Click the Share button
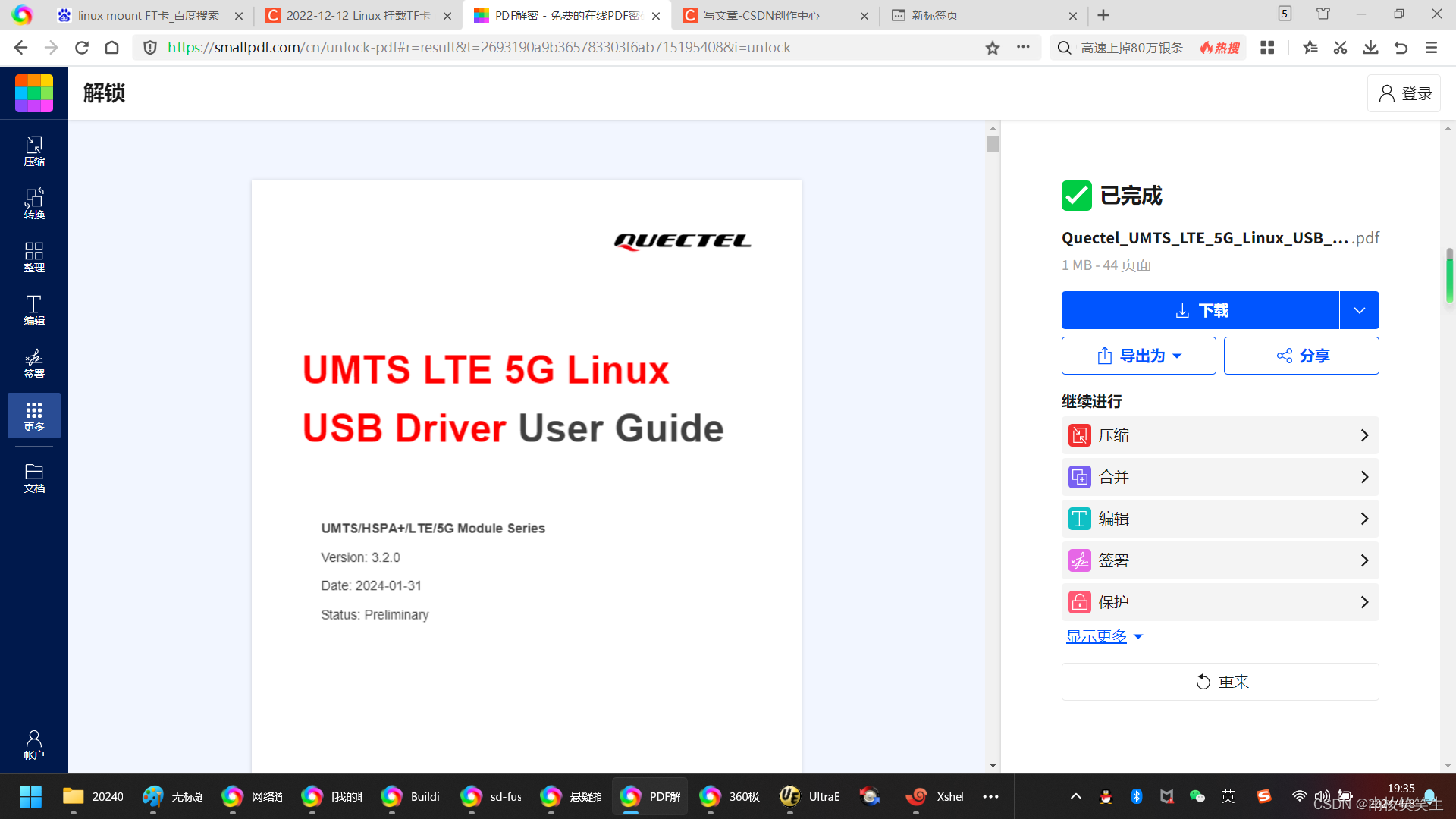 [x=1301, y=356]
